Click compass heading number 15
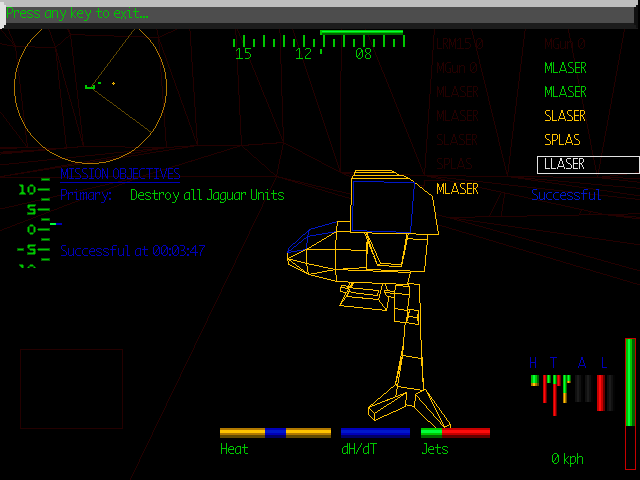The width and height of the screenshot is (640, 480). (243, 54)
